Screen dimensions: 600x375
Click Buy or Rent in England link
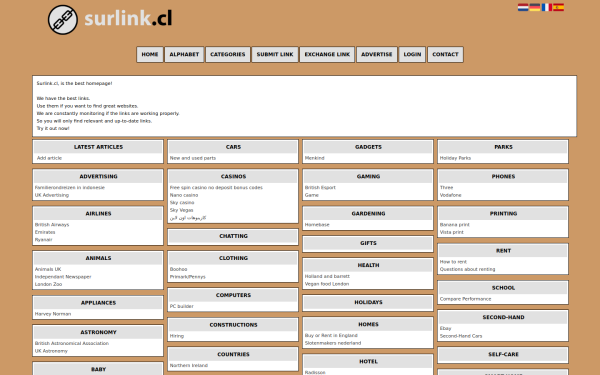point(331,336)
